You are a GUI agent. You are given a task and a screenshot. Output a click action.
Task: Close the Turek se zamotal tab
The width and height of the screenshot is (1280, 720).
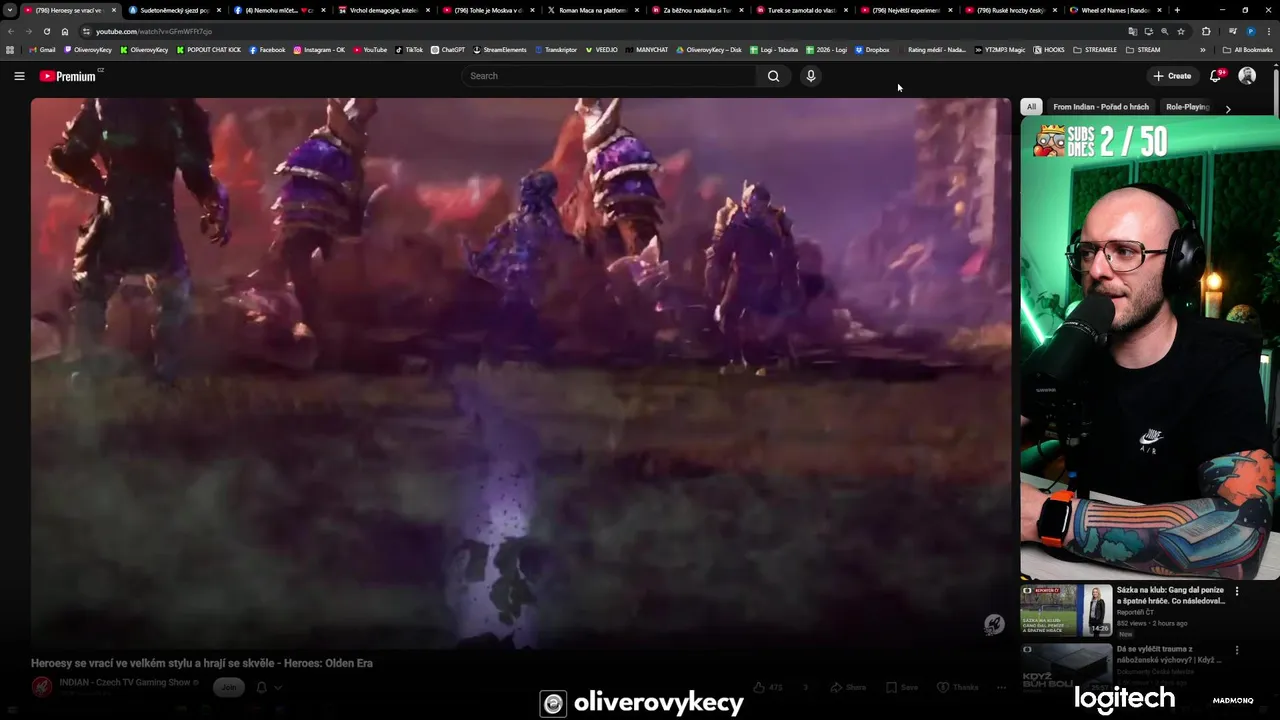(x=846, y=10)
